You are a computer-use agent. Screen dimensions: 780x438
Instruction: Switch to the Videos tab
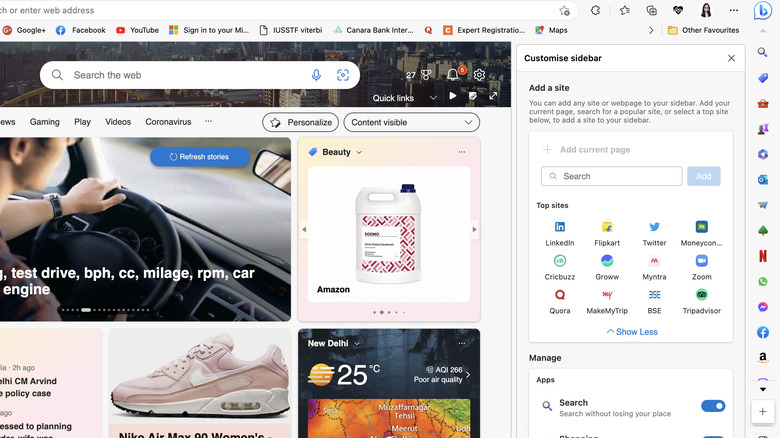click(118, 122)
